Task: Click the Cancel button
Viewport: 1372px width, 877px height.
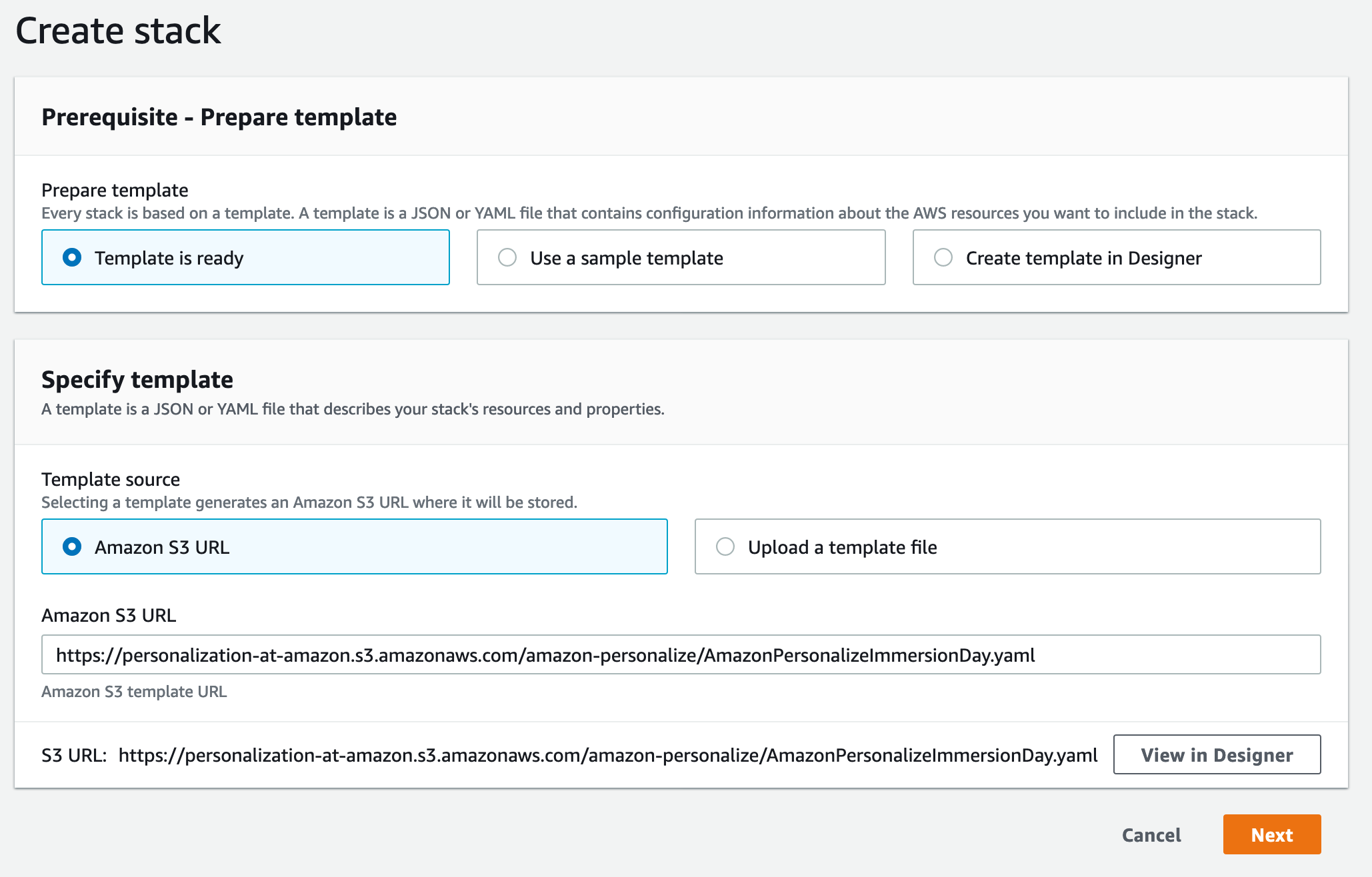Action: point(1151,835)
